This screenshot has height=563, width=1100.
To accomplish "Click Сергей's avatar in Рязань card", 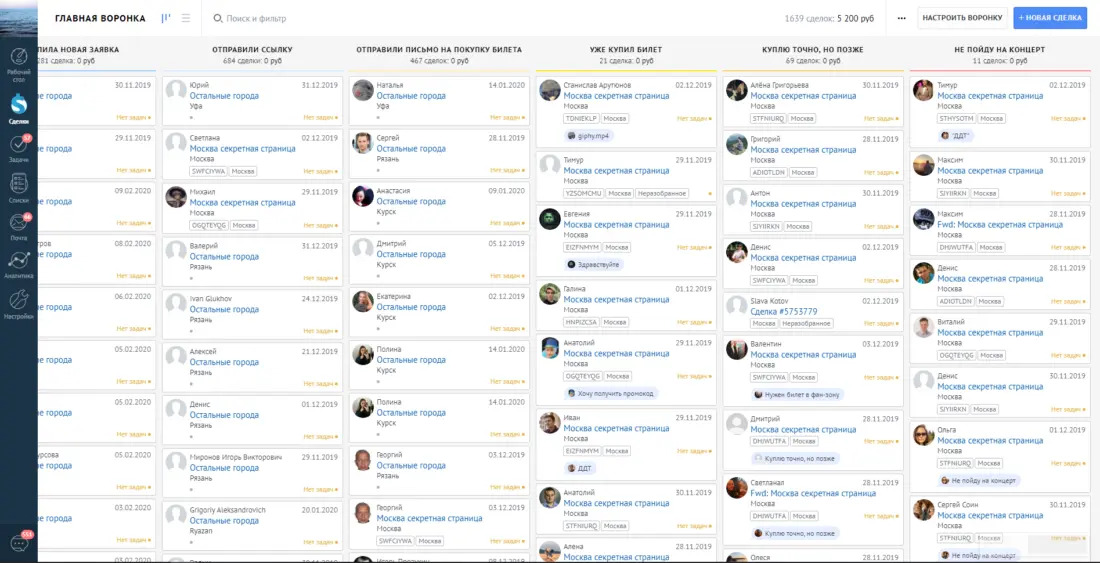I will pos(363,142).
